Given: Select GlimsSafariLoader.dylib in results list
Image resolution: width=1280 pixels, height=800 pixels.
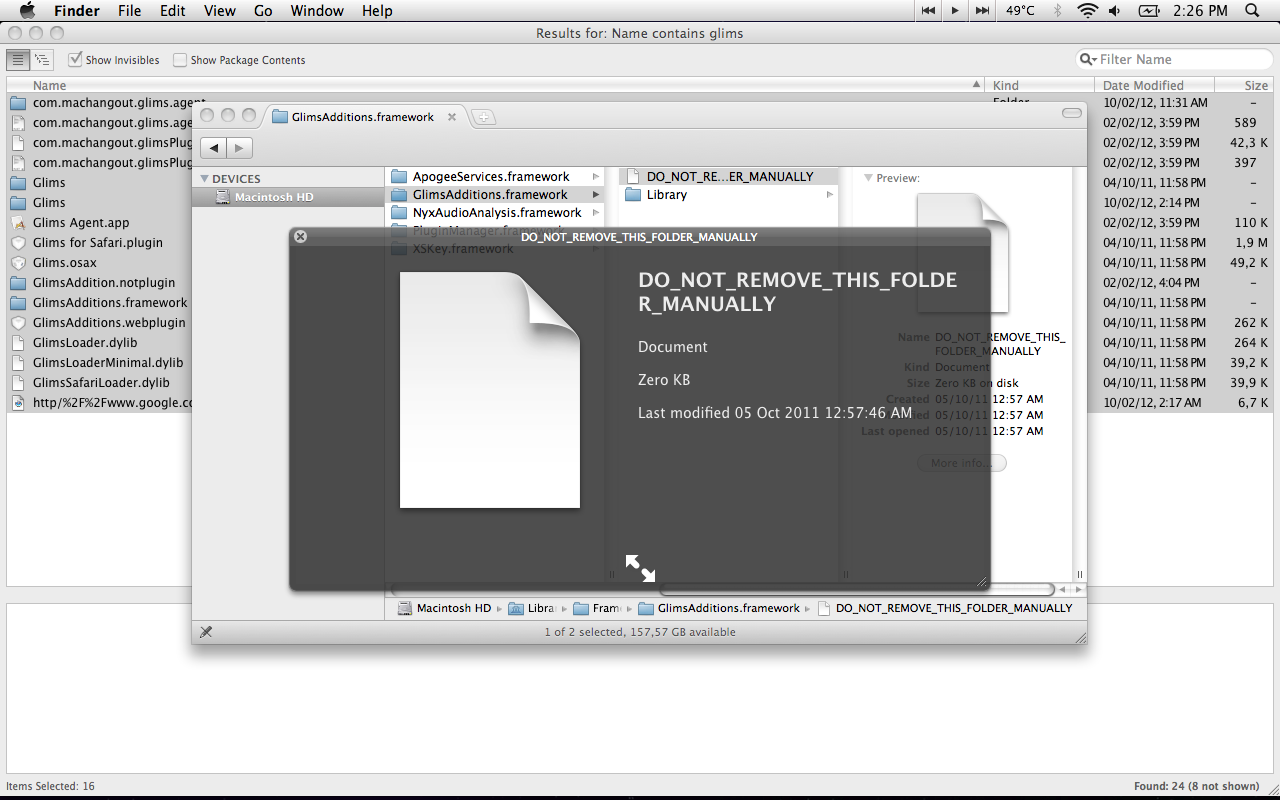Looking at the screenshot, I should (100, 383).
